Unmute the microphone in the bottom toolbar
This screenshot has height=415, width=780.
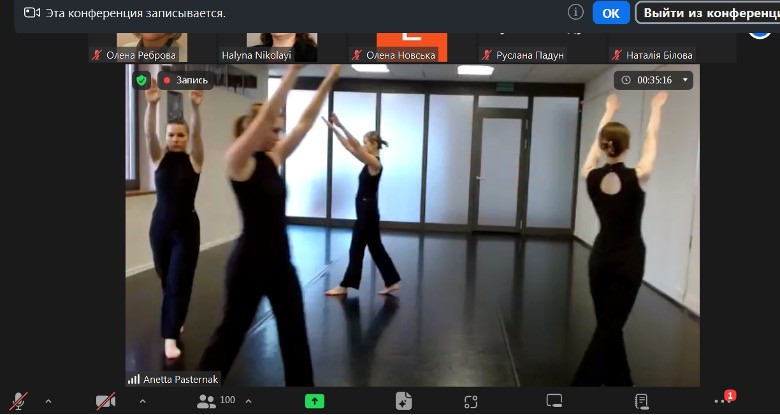pyautogui.click(x=18, y=401)
